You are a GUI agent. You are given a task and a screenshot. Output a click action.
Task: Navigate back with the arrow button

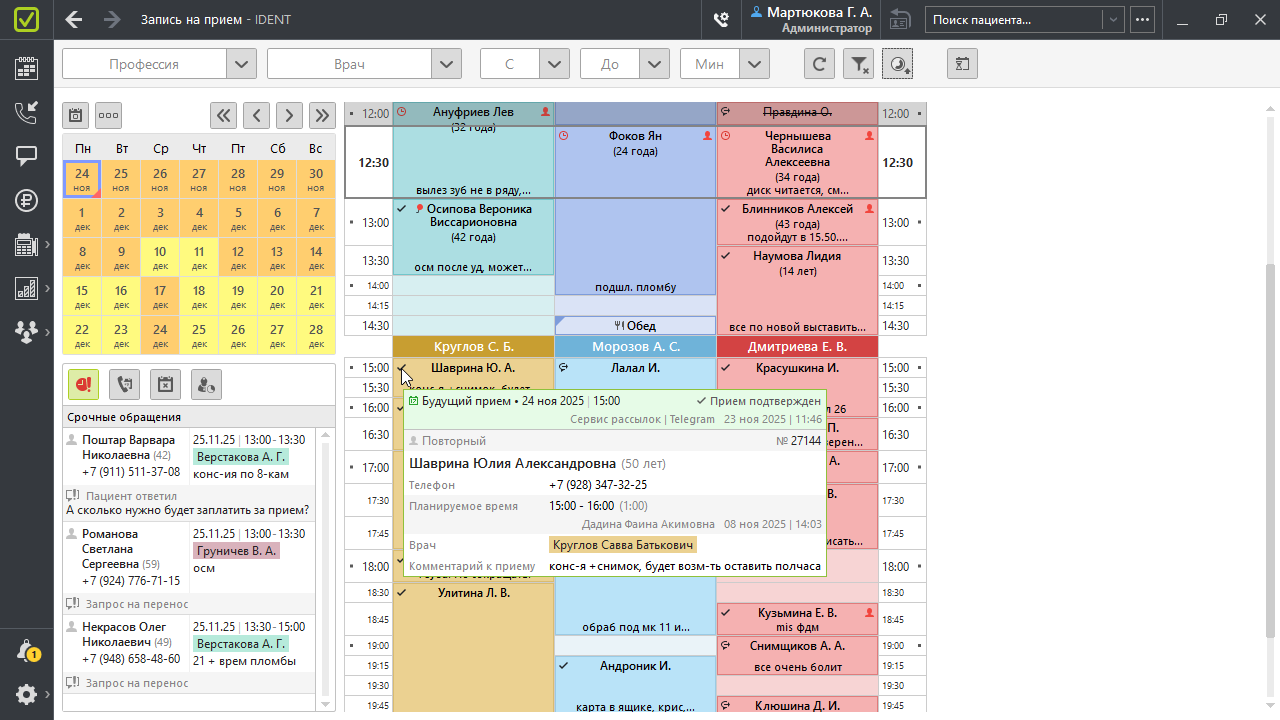click(73, 20)
